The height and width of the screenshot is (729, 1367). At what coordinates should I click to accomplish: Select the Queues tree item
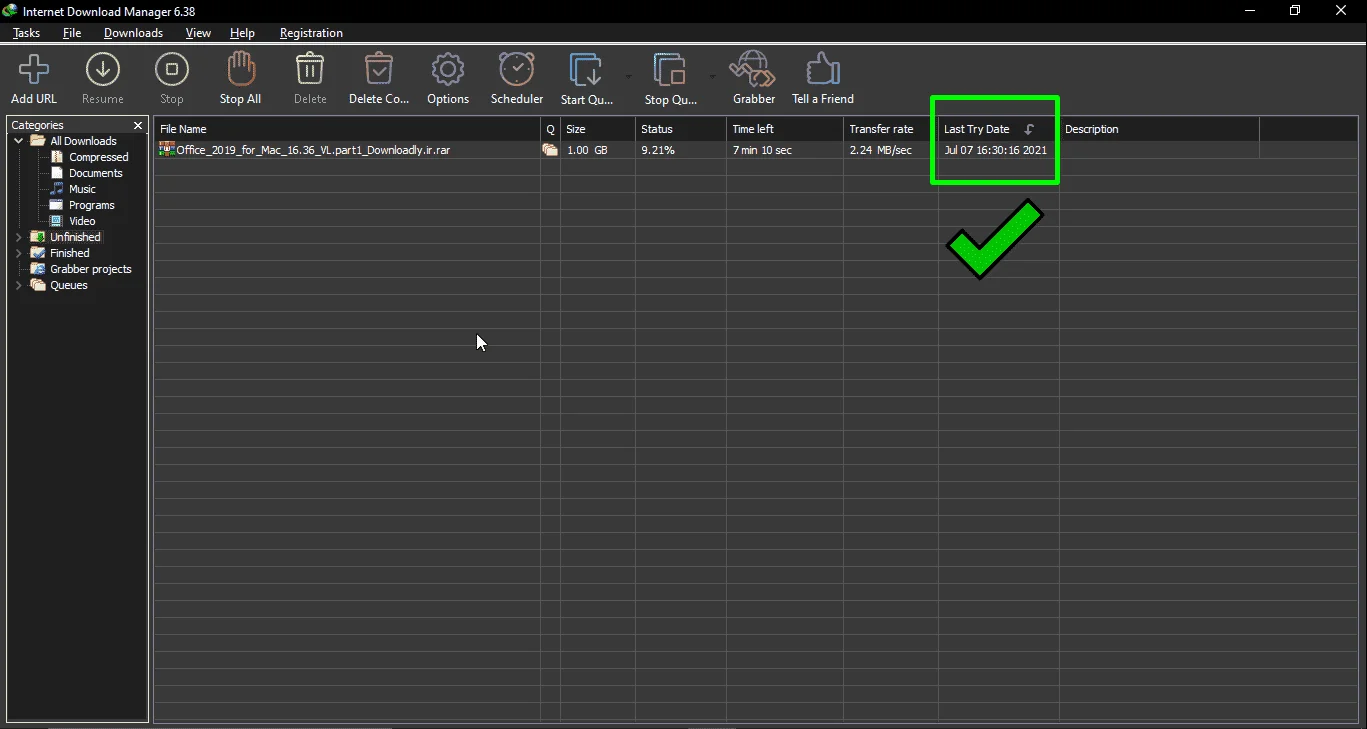69,285
